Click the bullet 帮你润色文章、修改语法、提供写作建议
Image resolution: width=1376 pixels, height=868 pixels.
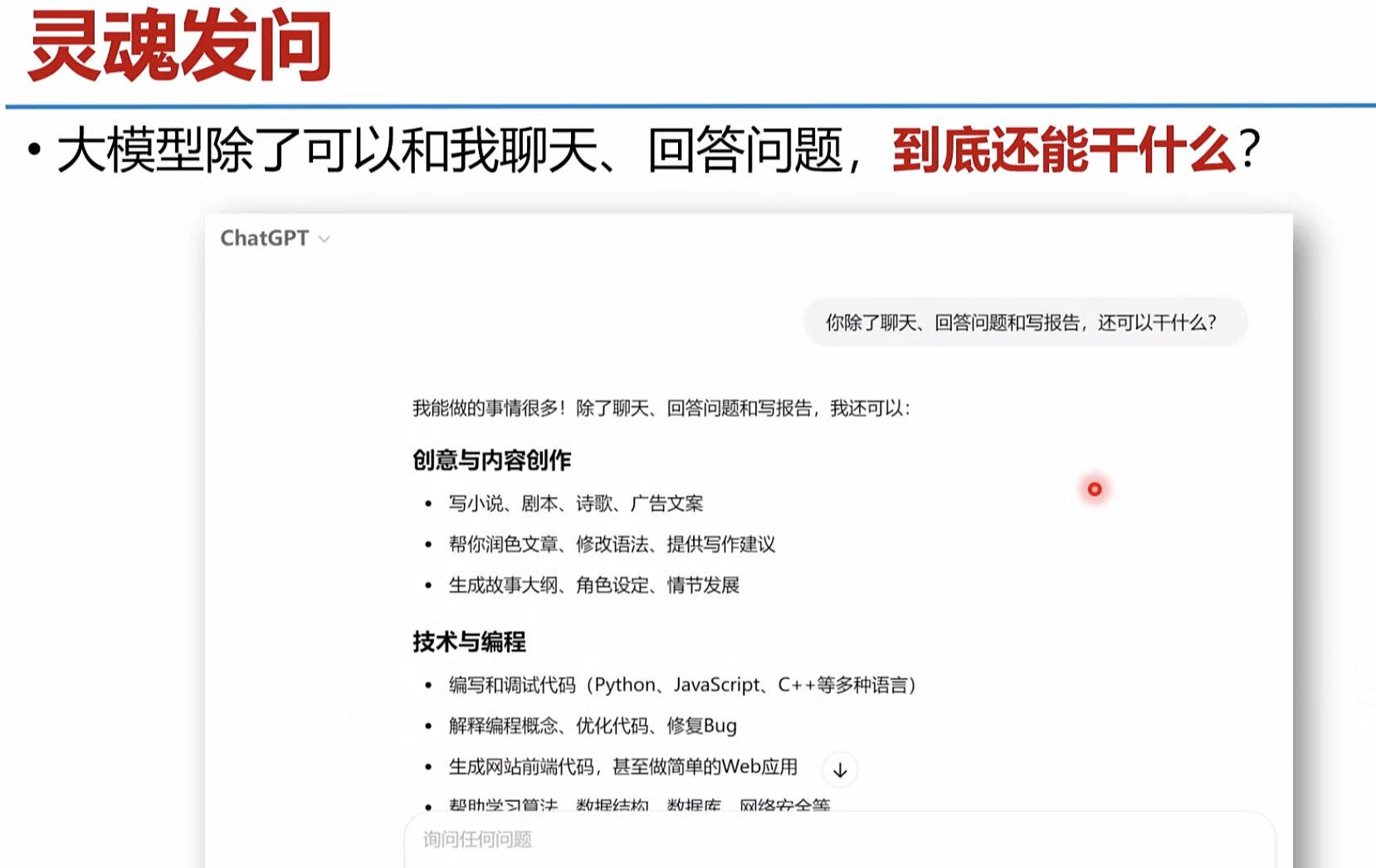coord(612,544)
